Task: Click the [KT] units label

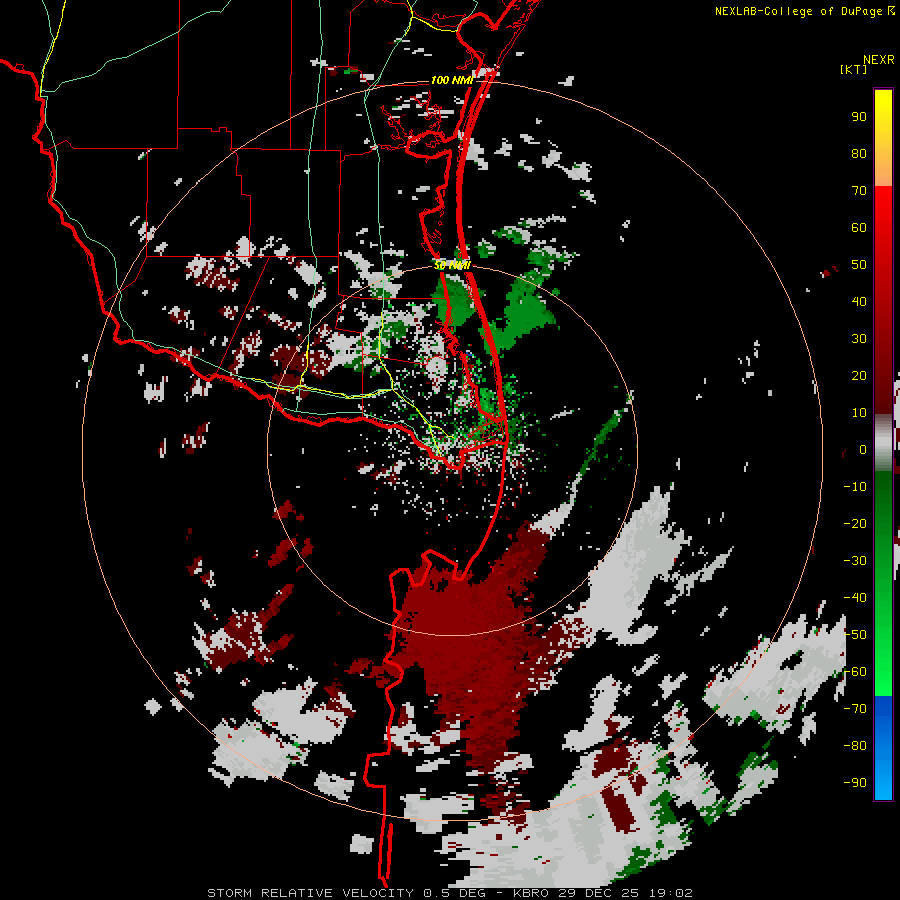Action: click(x=853, y=69)
